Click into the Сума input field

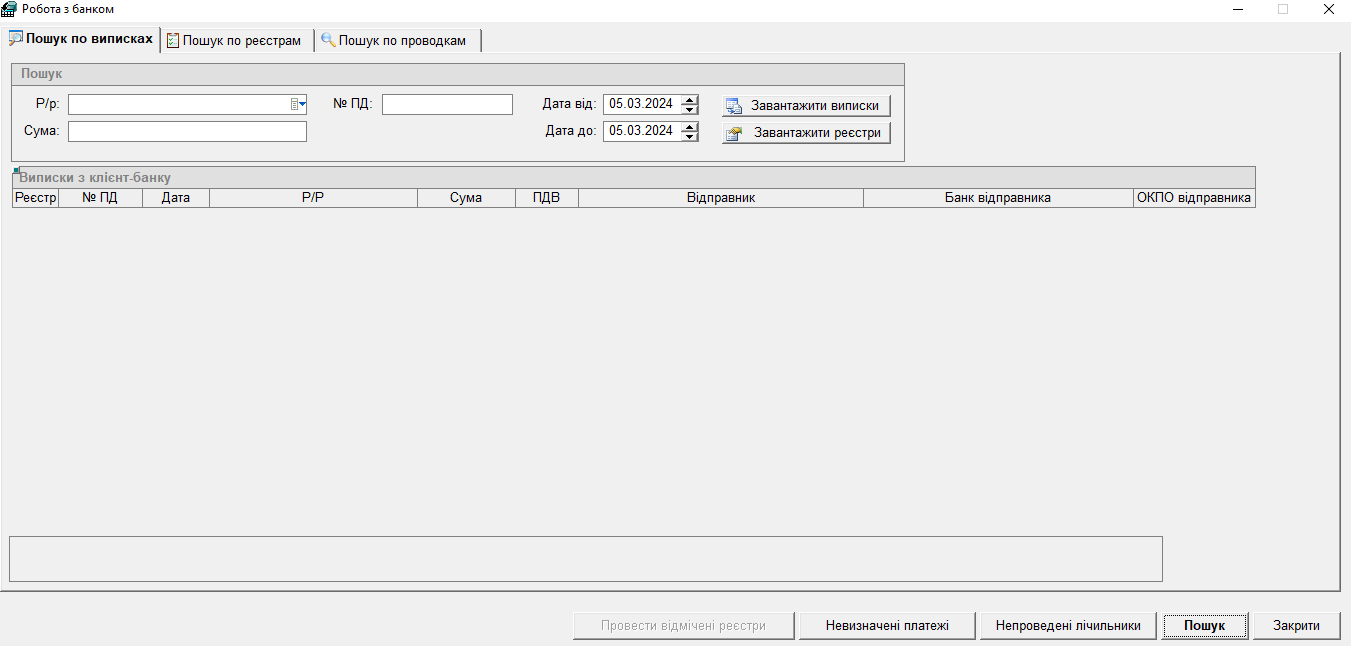187,132
